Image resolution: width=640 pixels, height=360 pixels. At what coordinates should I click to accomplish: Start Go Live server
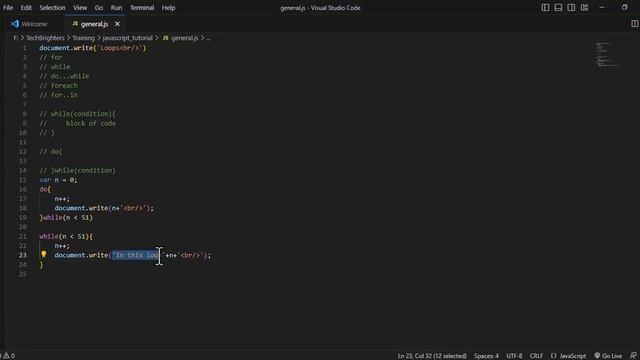tap(608, 356)
